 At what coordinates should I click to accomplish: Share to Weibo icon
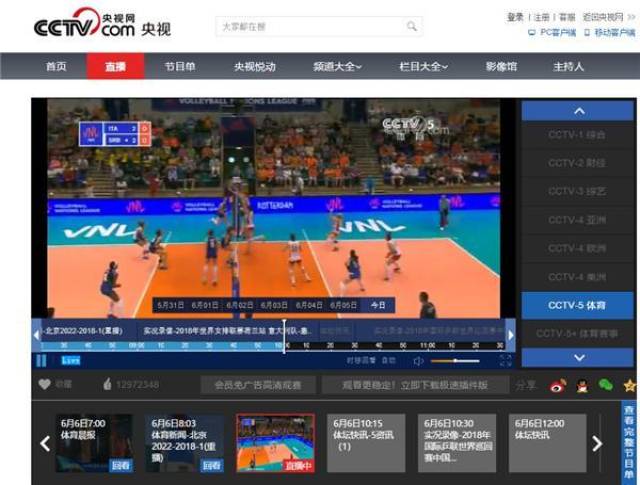tap(558, 385)
